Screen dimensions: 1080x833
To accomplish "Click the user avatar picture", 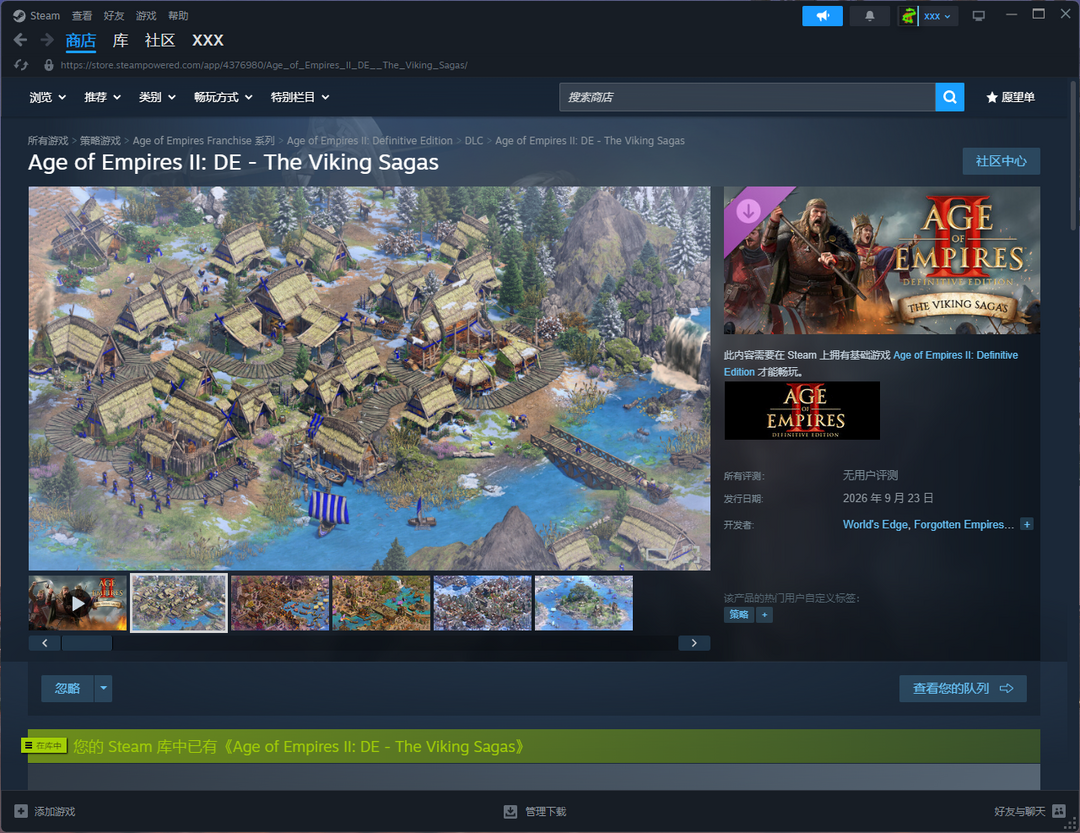I will coord(908,16).
